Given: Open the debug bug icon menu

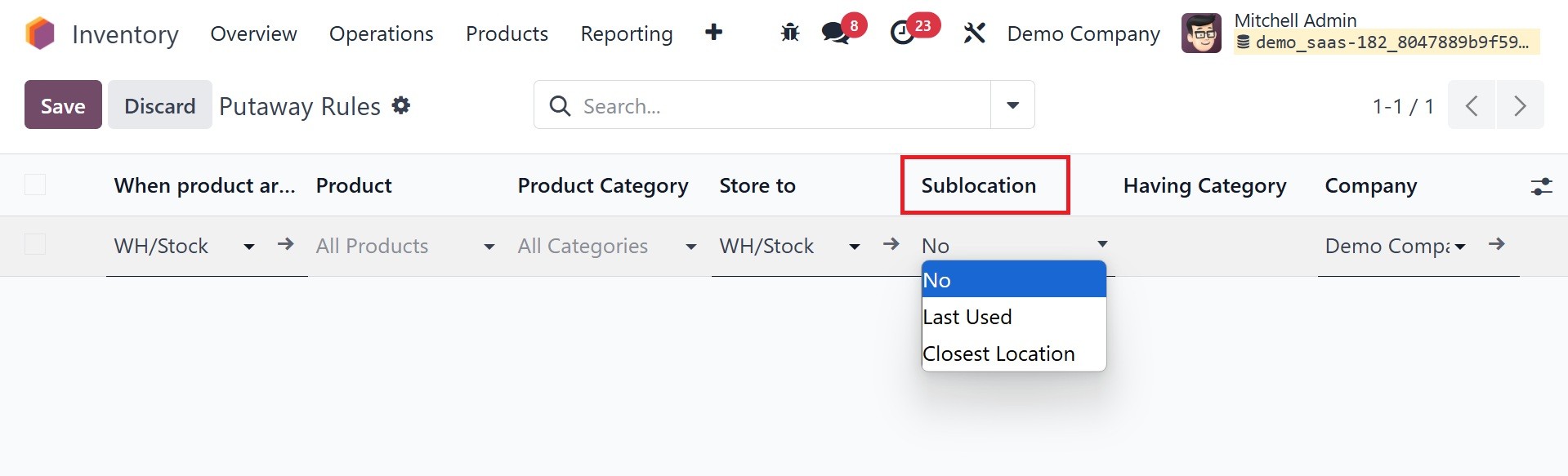Looking at the screenshot, I should coord(789,33).
